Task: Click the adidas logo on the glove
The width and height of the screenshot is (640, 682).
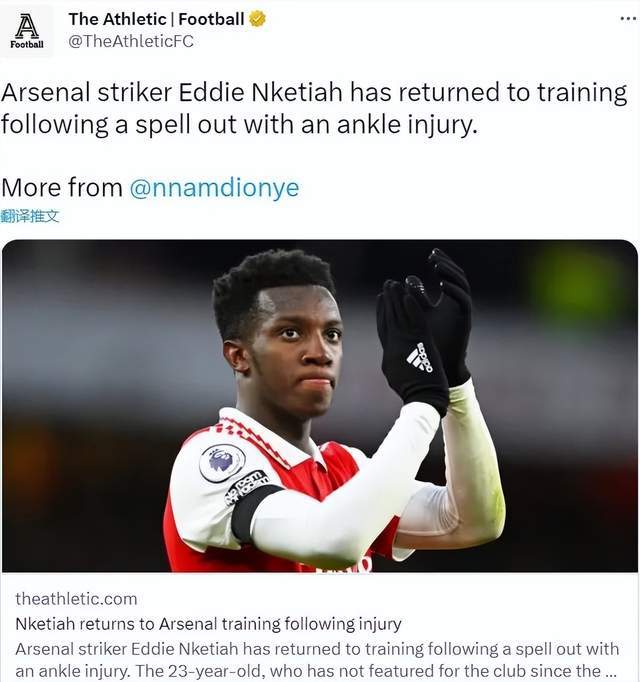Action: coord(420,358)
